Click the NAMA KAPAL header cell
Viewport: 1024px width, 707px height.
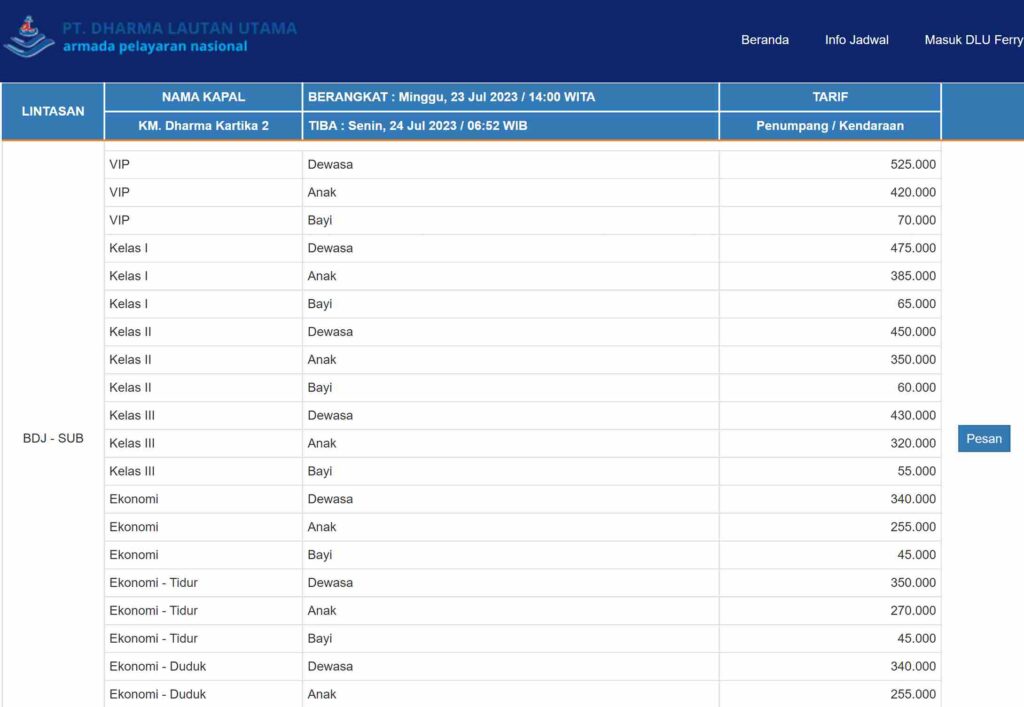203,97
